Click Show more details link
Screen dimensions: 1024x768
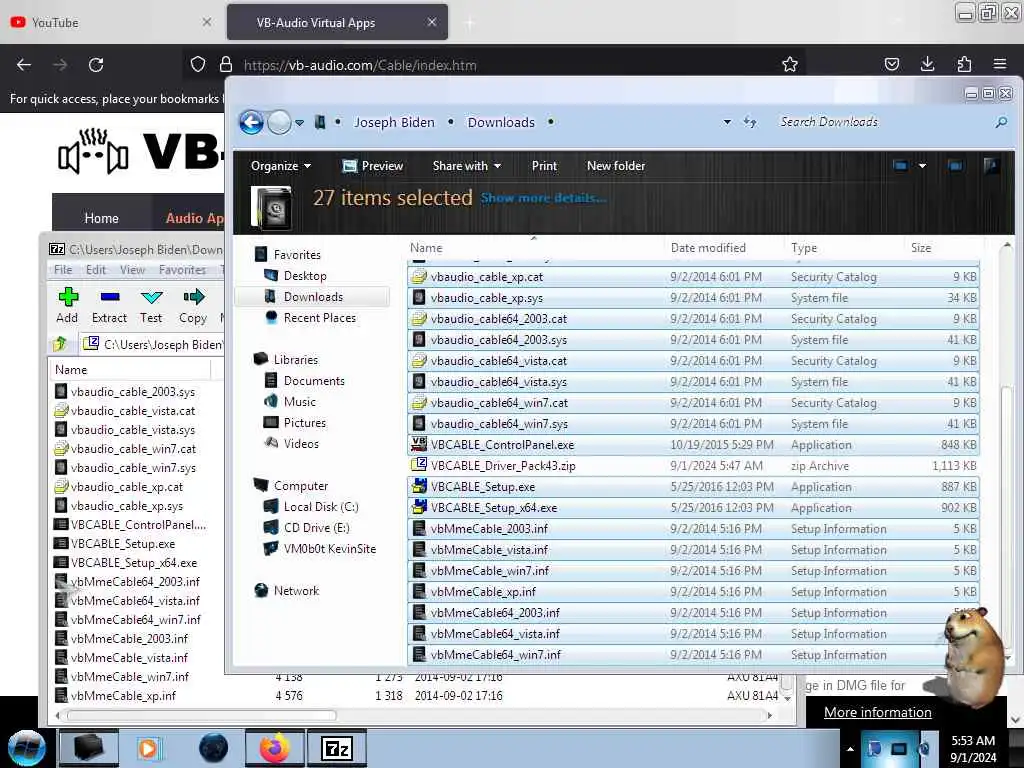[543, 198]
